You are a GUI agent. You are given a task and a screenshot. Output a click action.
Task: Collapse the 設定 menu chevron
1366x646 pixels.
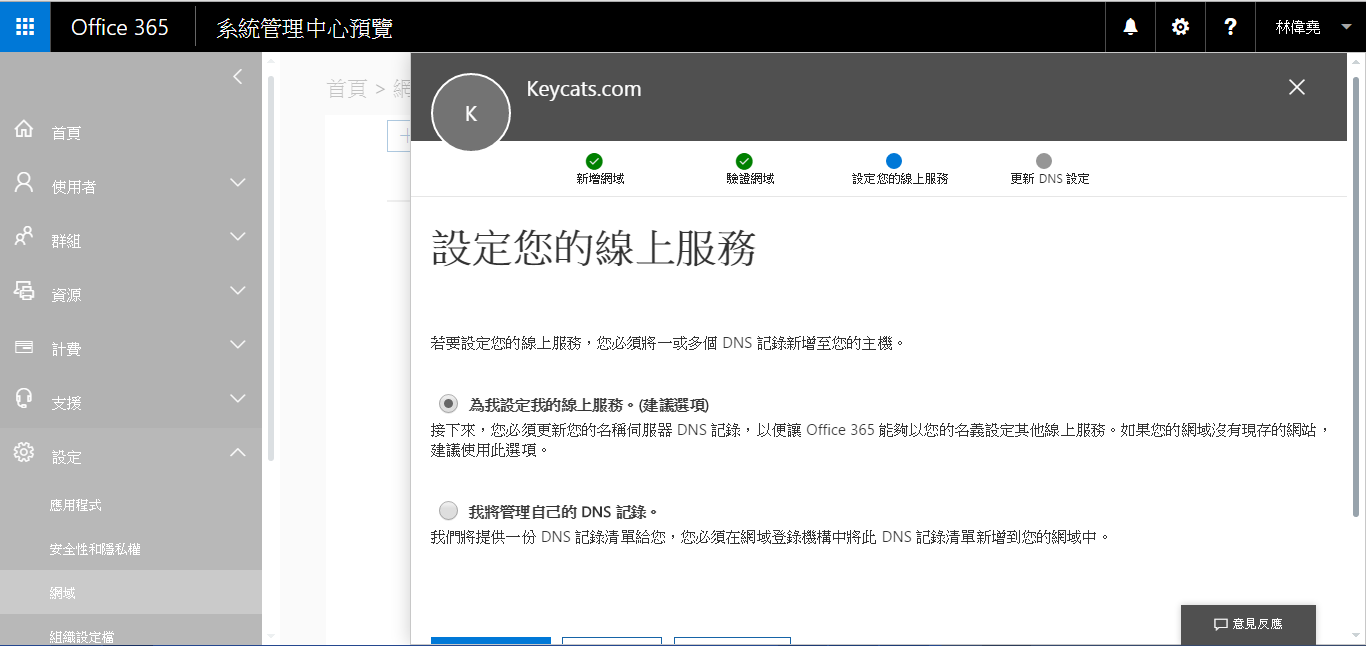[x=237, y=453]
